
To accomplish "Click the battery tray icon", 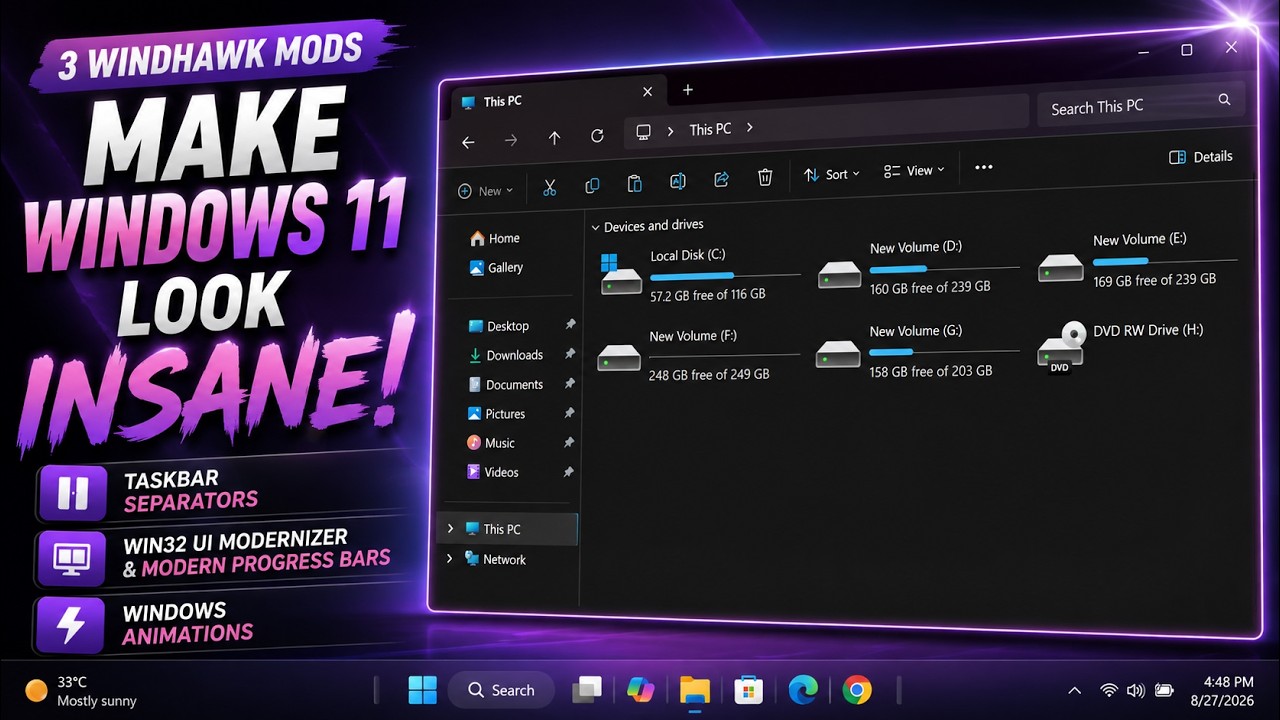I will point(1164,690).
